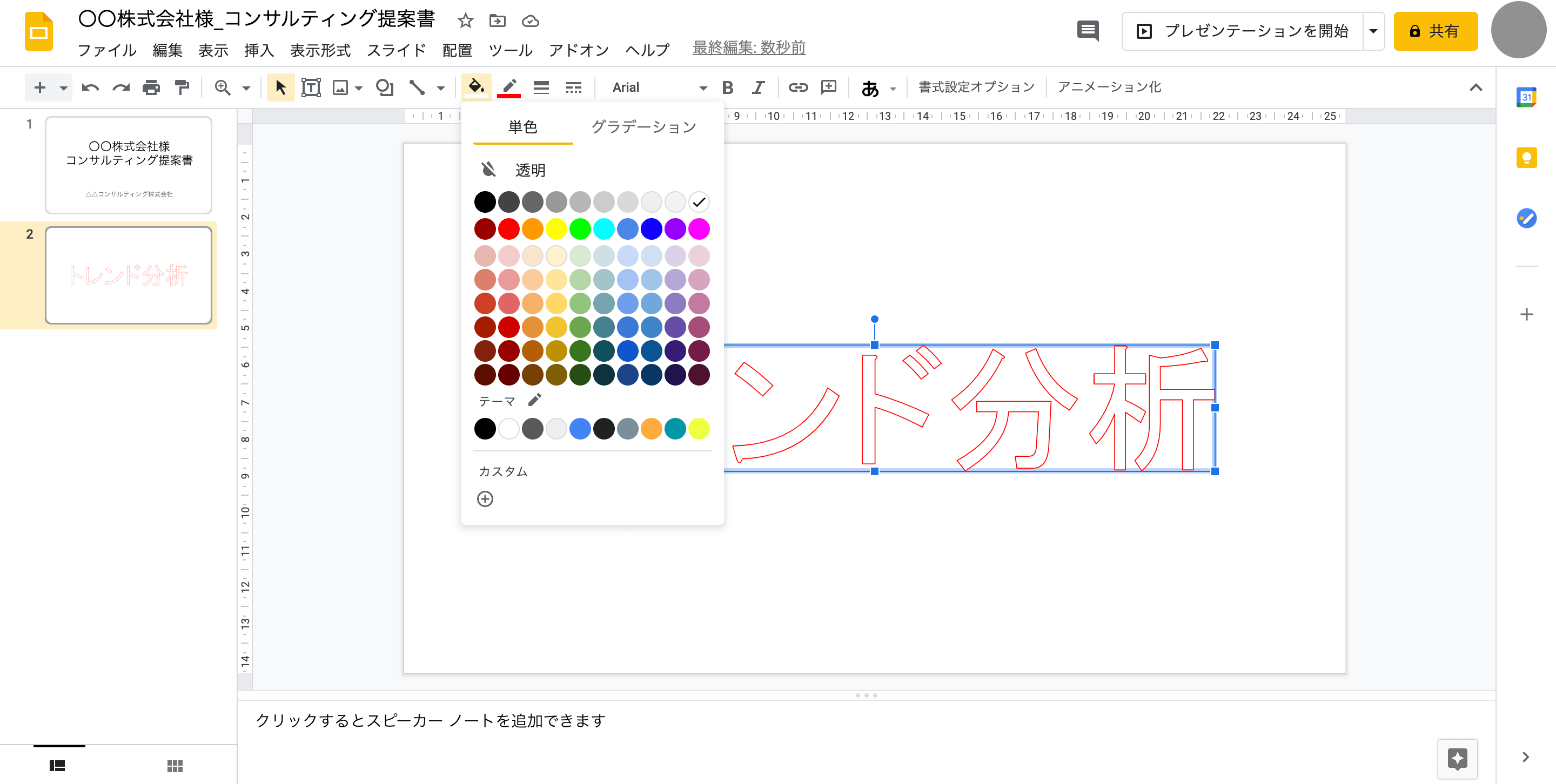The height and width of the screenshot is (784, 1556).
Task: Click get add-ons plus icon
Action: (x=1526, y=314)
